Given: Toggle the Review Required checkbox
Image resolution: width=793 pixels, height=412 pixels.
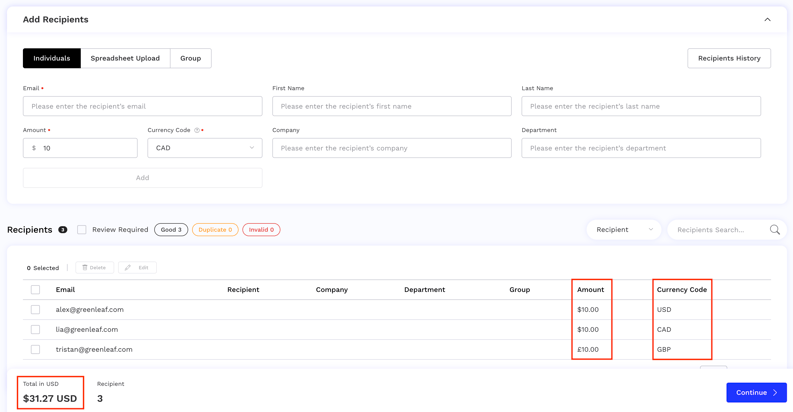Looking at the screenshot, I should click(x=82, y=230).
